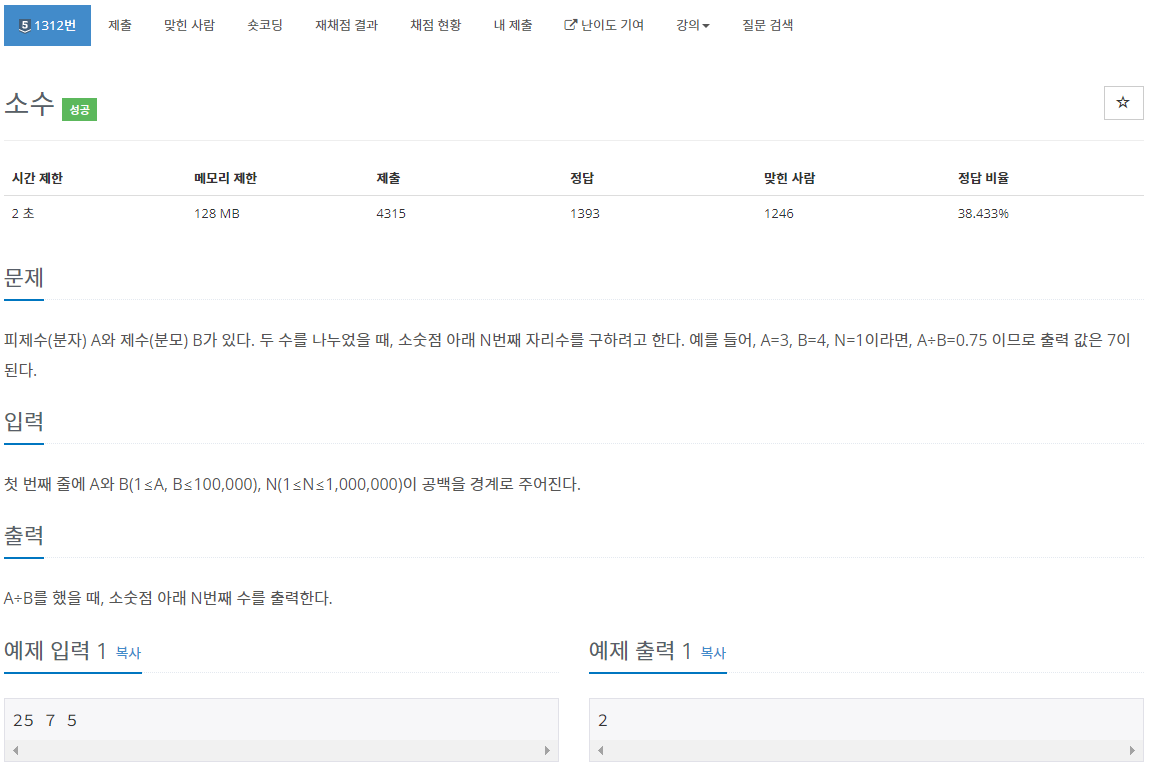Screen dimensions: 1149x767
Task: Click right scroll arrow of example output box
Action: click(1132, 750)
